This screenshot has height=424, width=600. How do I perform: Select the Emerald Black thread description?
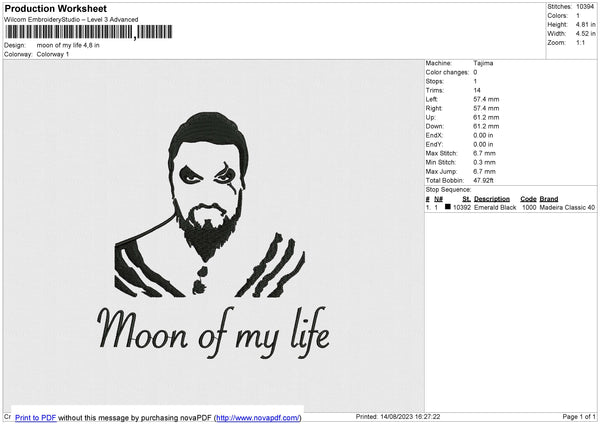[x=495, y=207]
